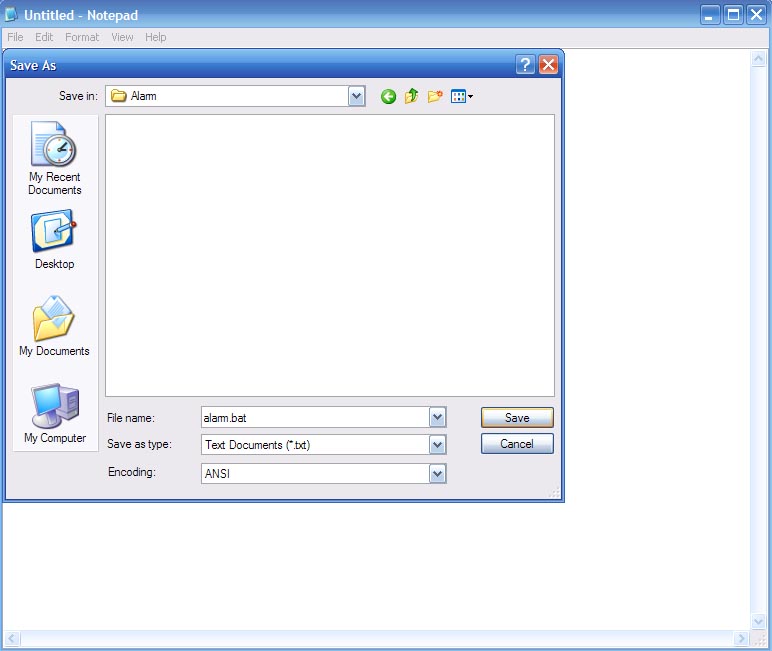Click Notepad vertical scrollbar up arrow
Viewport: 772px width, 651px height.
tap(758, 59)
